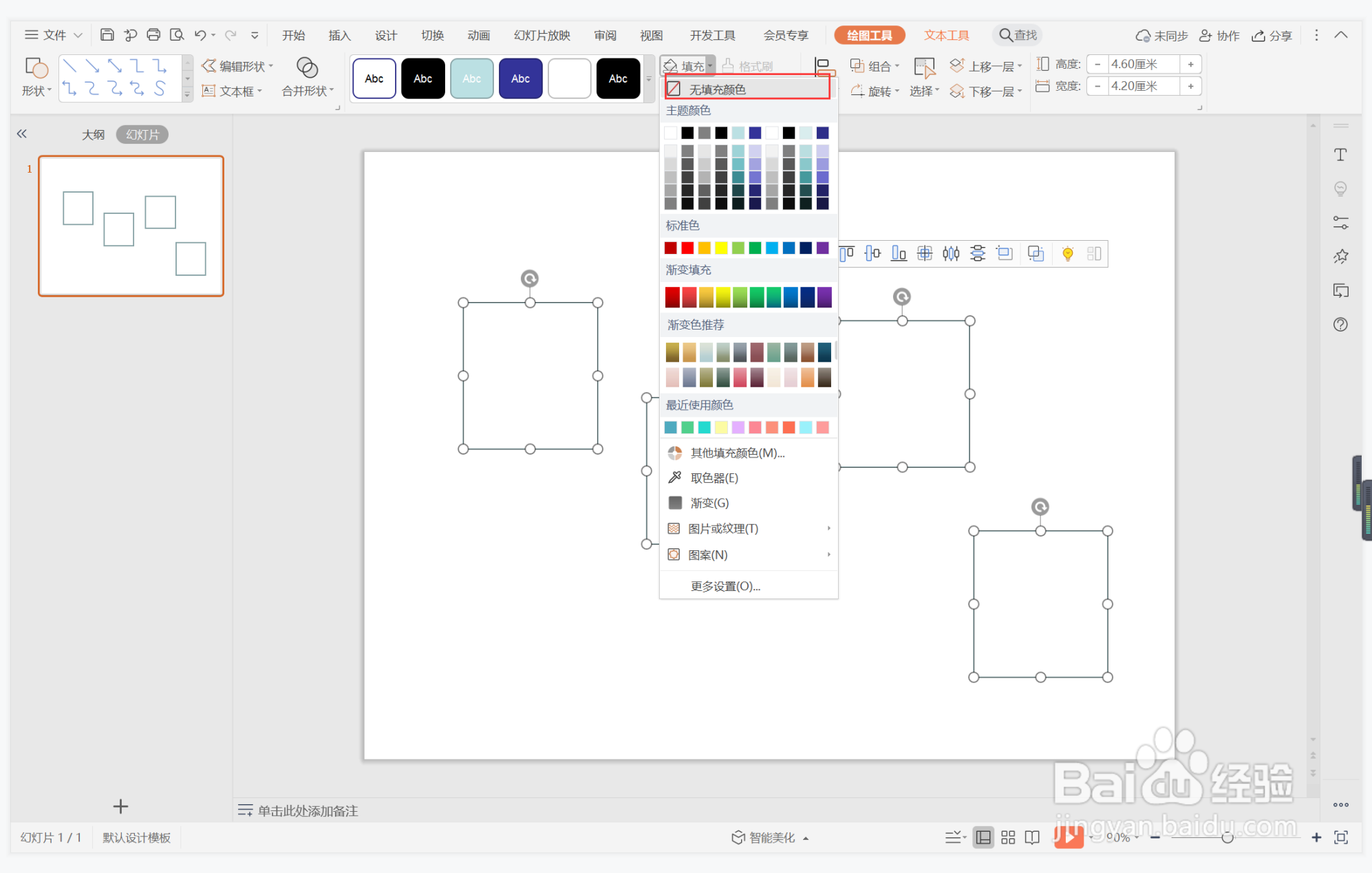Screen dimensions: 1372x873
Task: Expand the 图片或纹理 submenu
Action: pos(749,528)
